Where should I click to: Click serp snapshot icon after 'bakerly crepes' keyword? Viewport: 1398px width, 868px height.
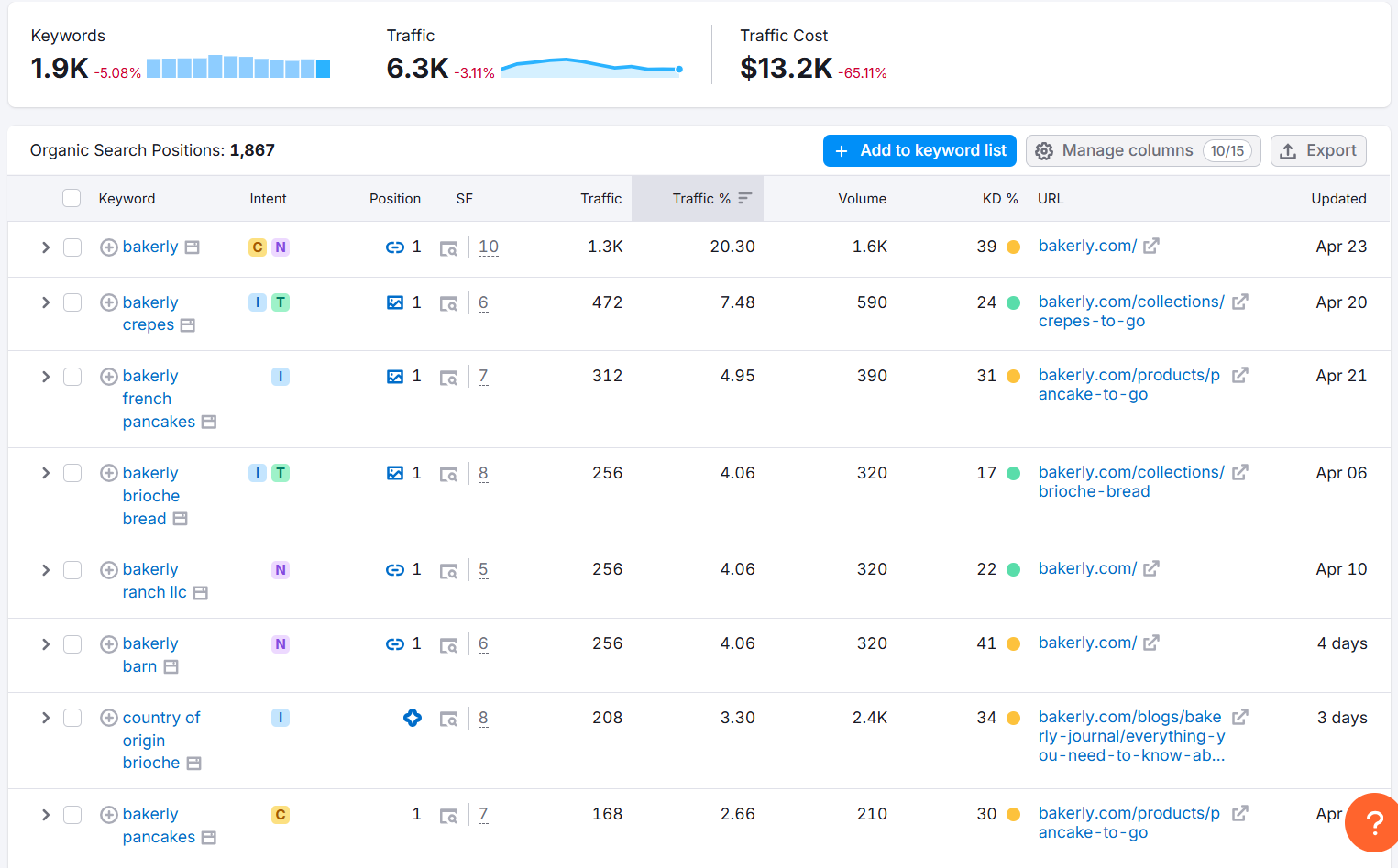[188, 325]
